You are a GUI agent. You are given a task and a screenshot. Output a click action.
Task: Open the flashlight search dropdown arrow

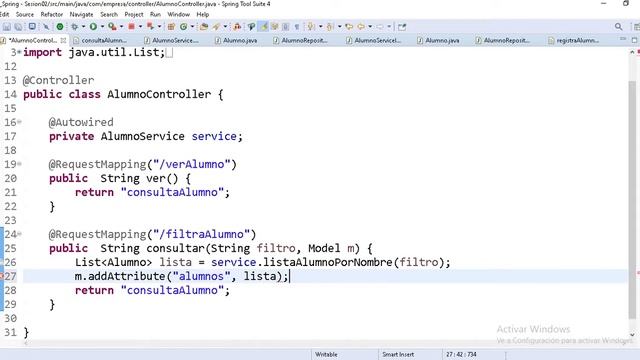point(225,27)
